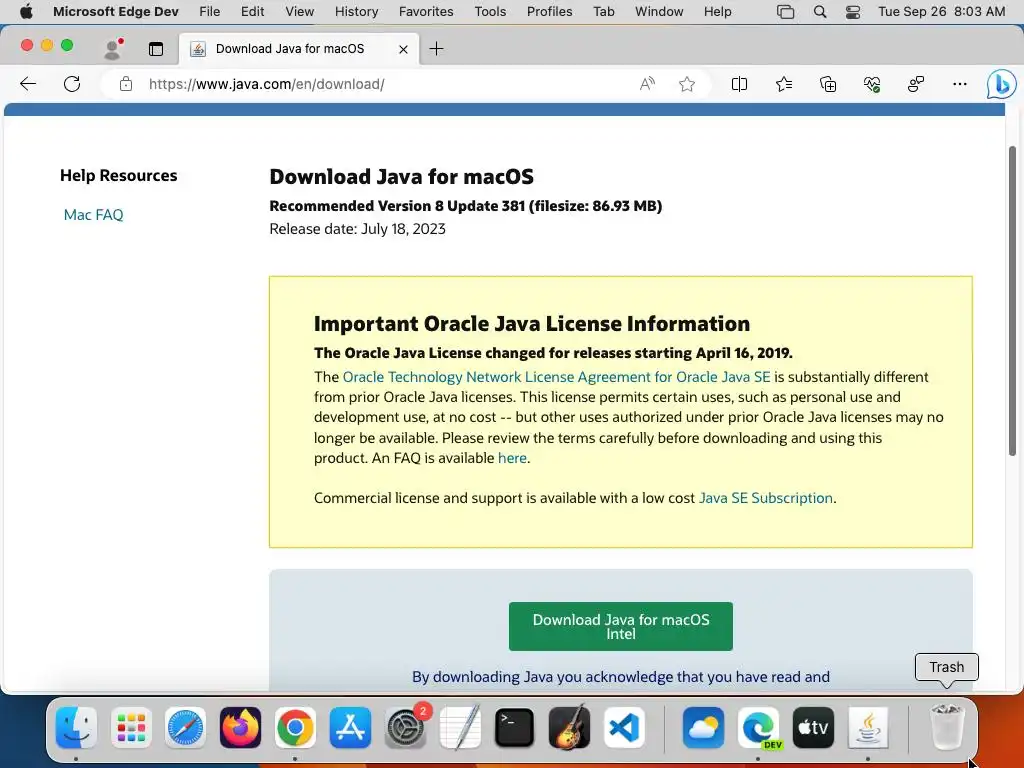This screenshot has width=1024, height=768.
Task: Open the Window menu
Action: pyautogui.click(x=659, y=11)
